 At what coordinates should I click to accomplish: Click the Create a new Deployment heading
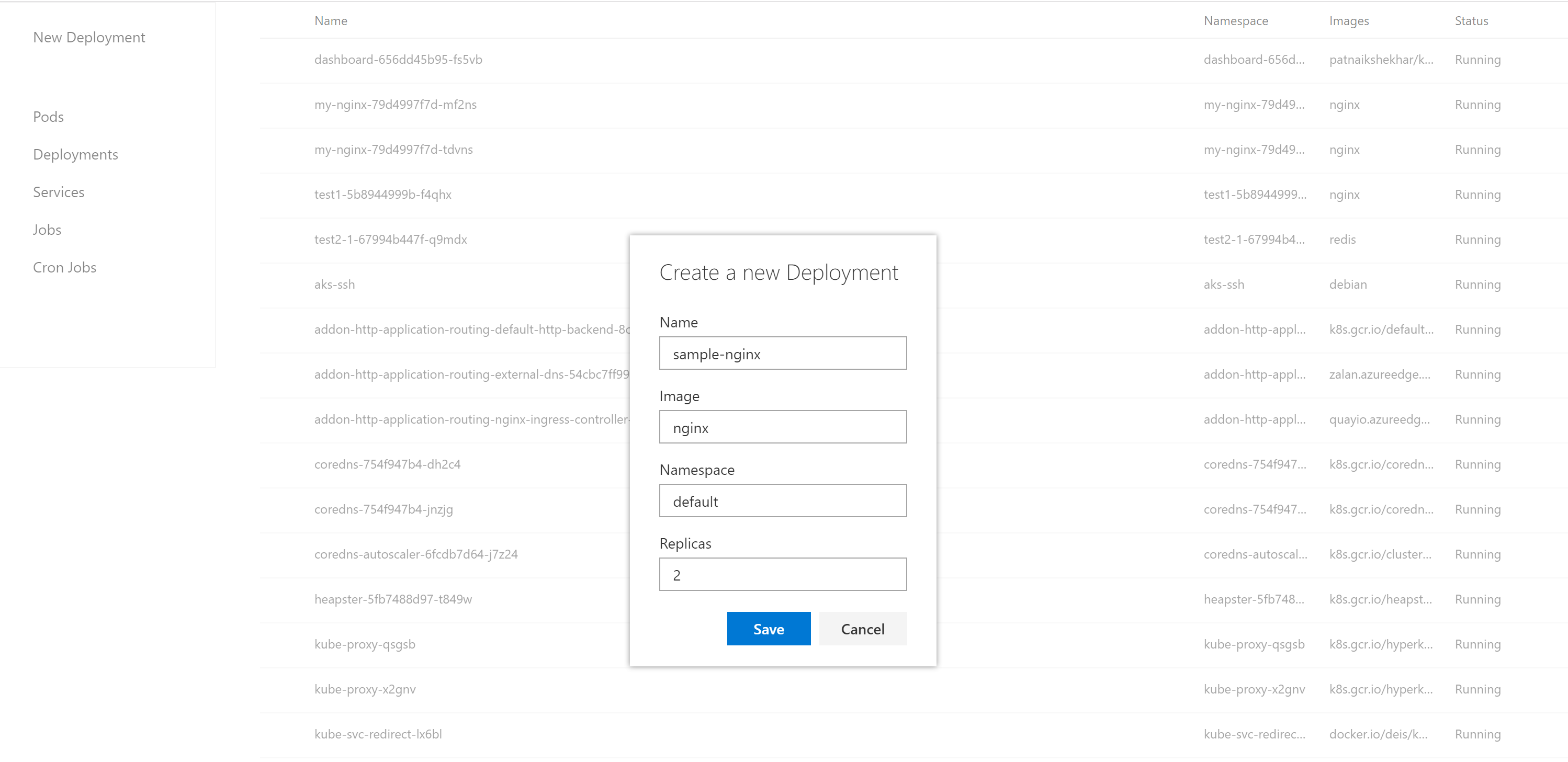coord(778,272)
